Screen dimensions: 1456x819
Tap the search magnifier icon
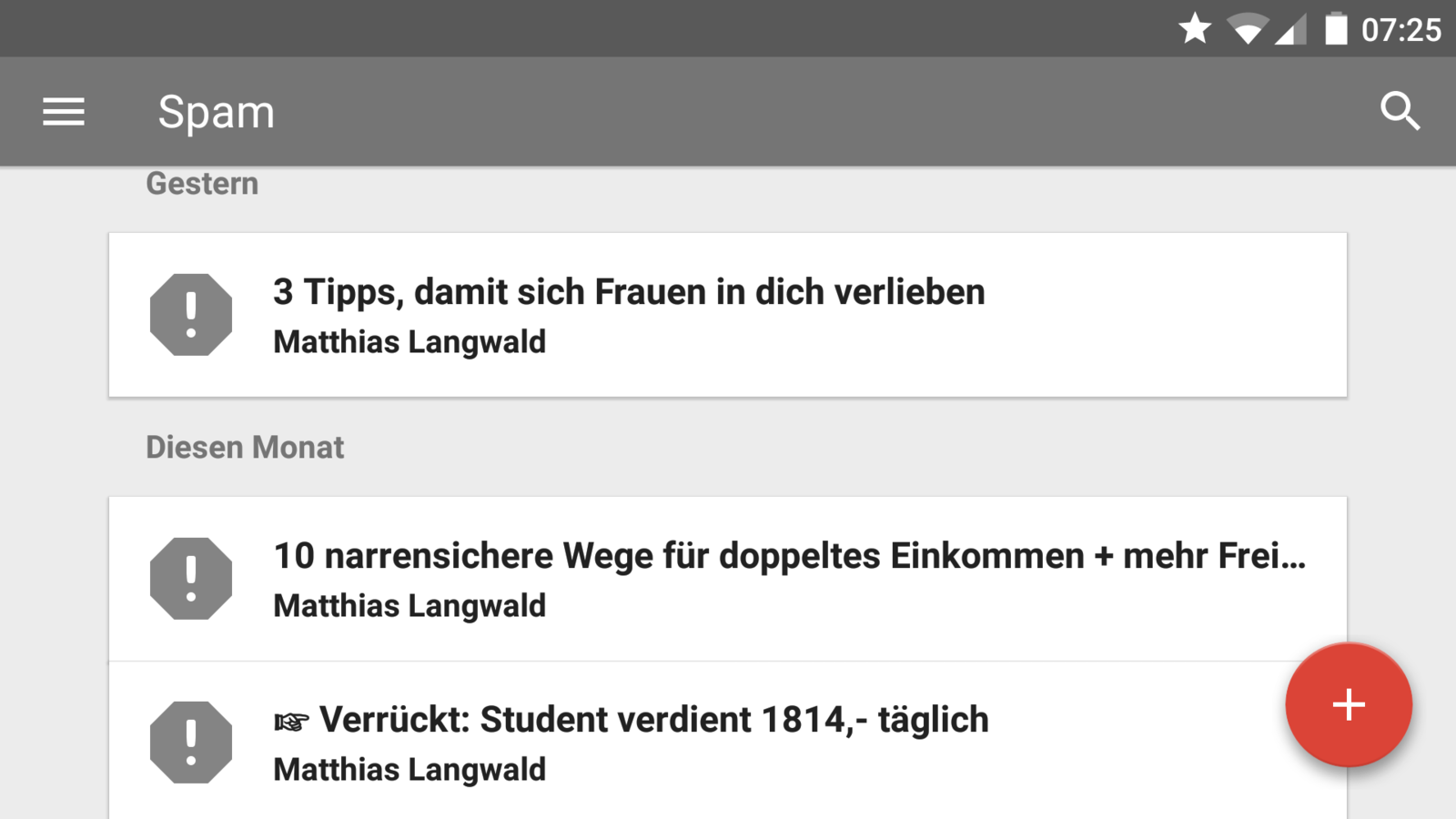pos(1400,112)
